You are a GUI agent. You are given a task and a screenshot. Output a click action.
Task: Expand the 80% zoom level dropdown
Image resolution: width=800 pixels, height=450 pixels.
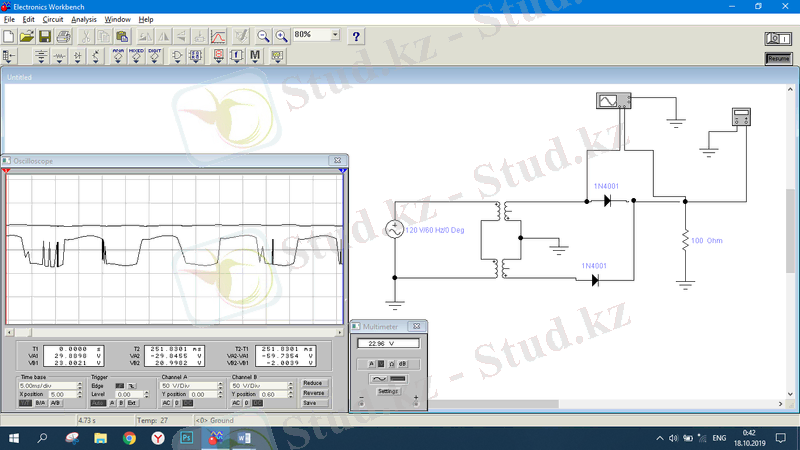click(x=334, y=35)
